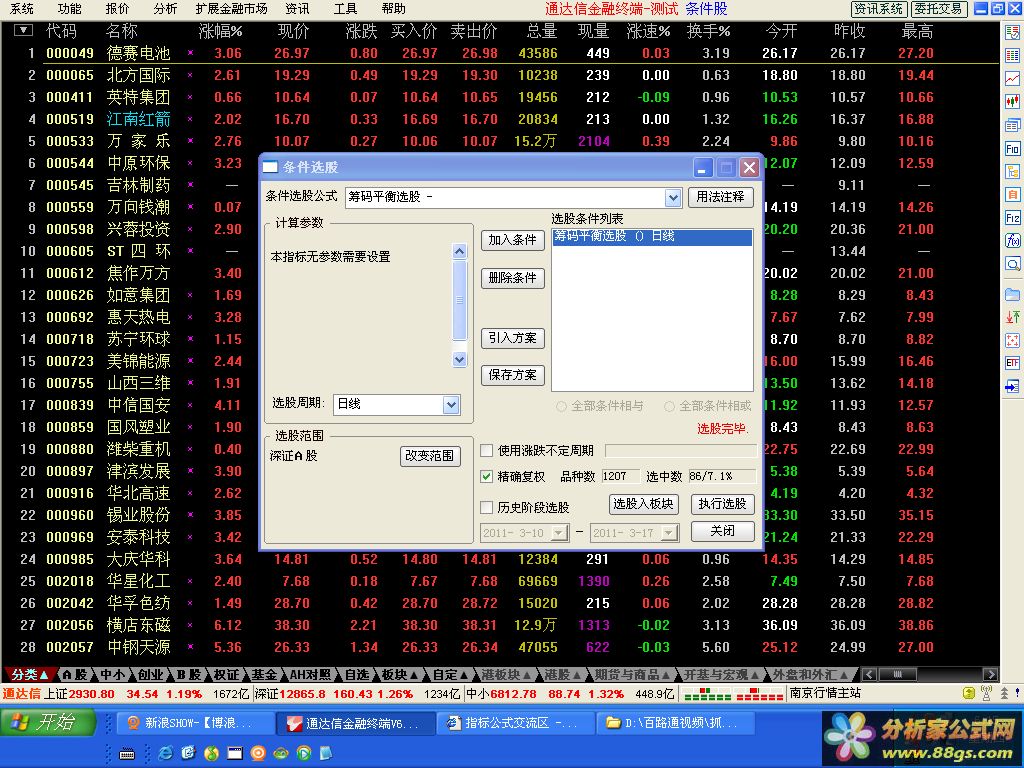Switch to 指标公式交流区 taskbar window

515,723
